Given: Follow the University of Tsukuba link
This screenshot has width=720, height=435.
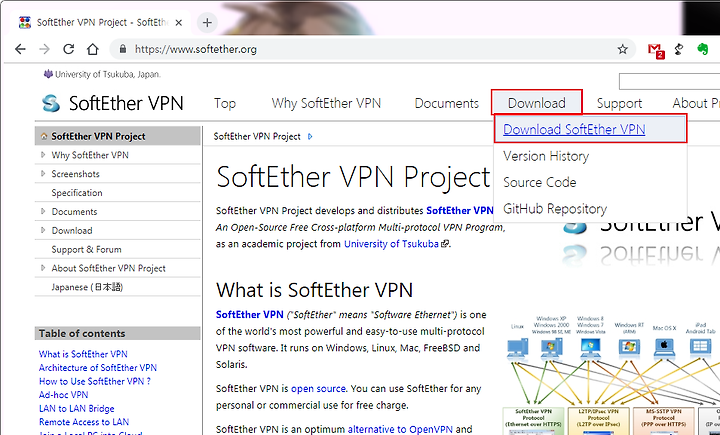Looking at the screenshot, I should (391, 244).
